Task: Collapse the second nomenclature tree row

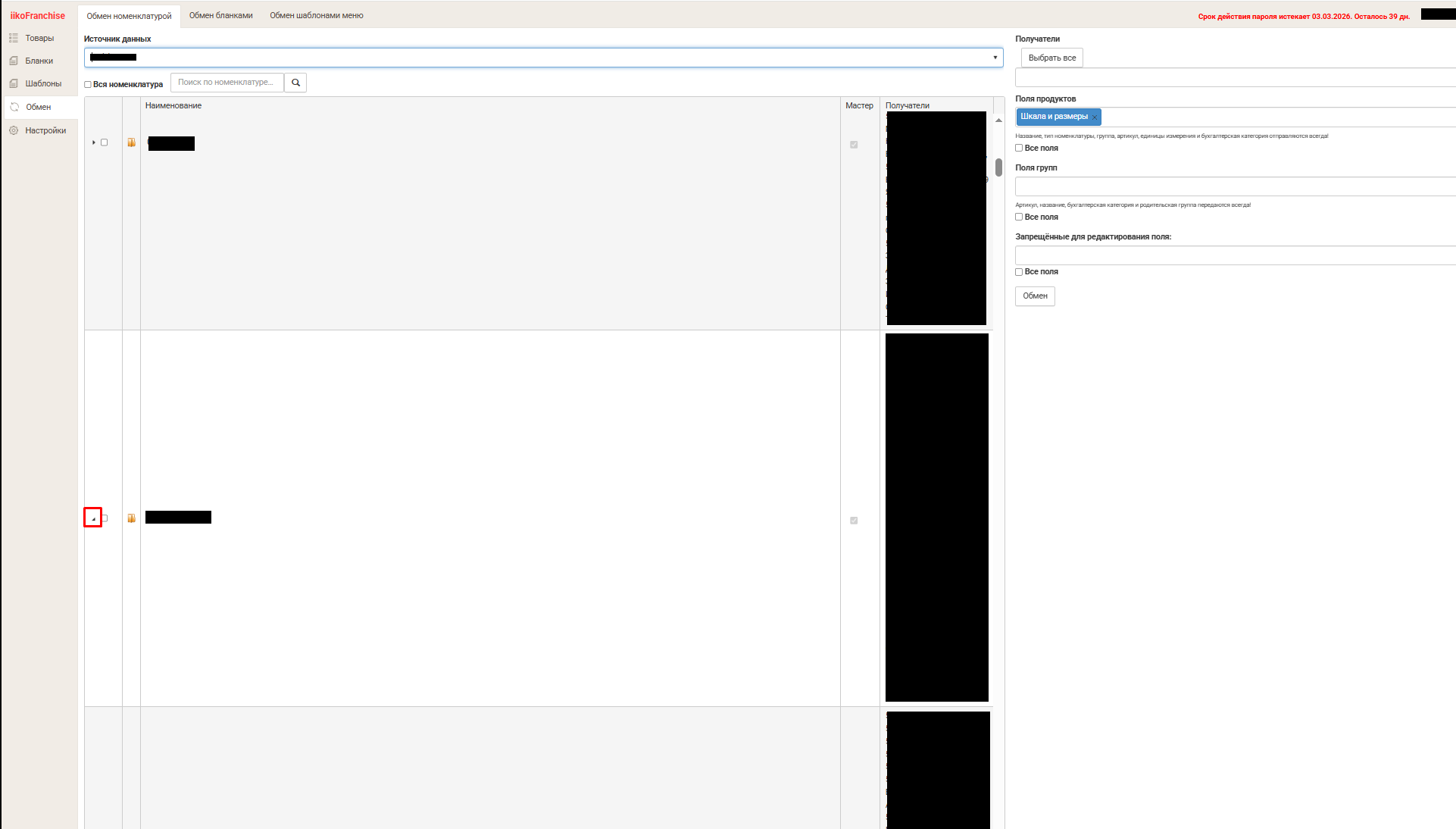Action: (x=93, y=518)
